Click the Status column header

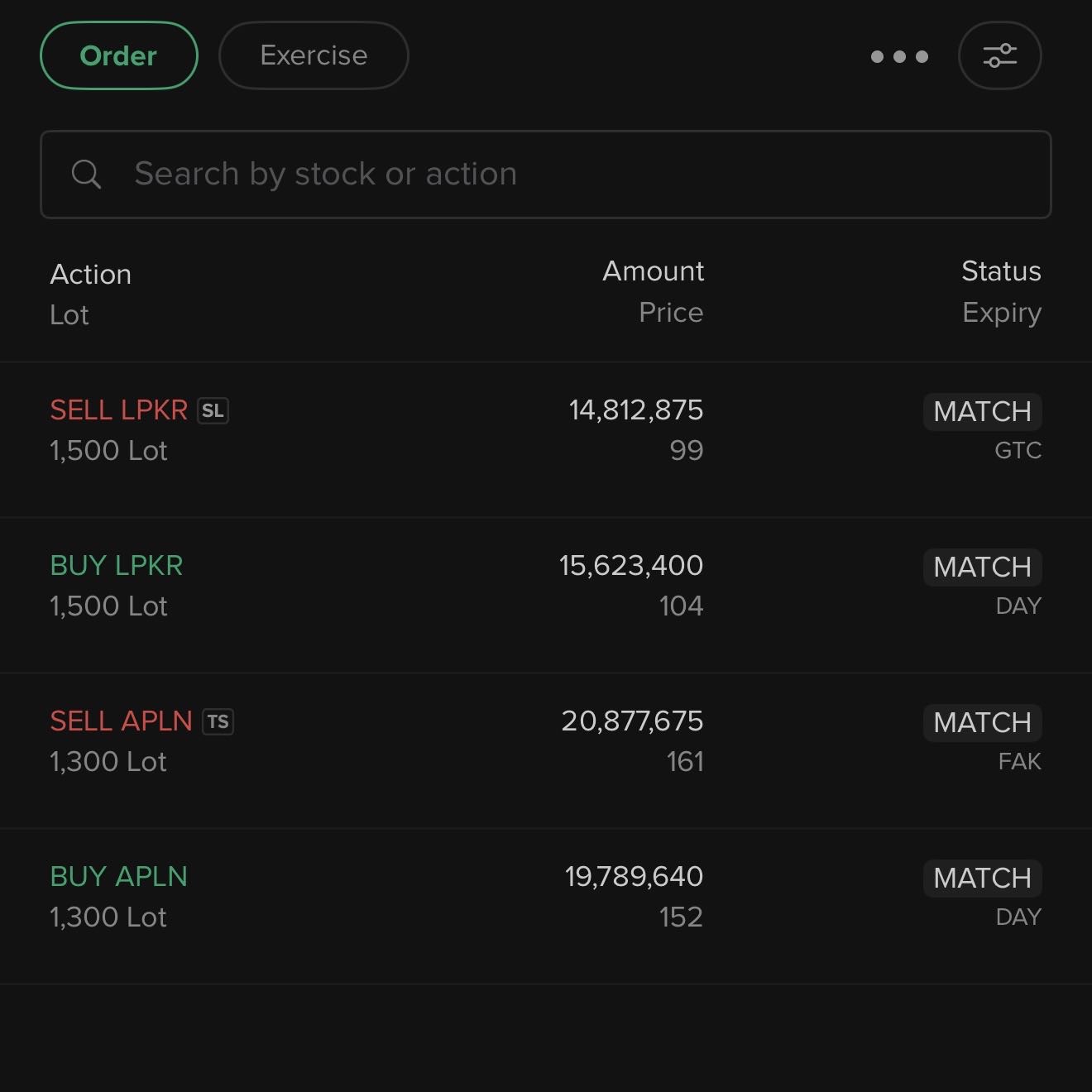(1001, 271)
